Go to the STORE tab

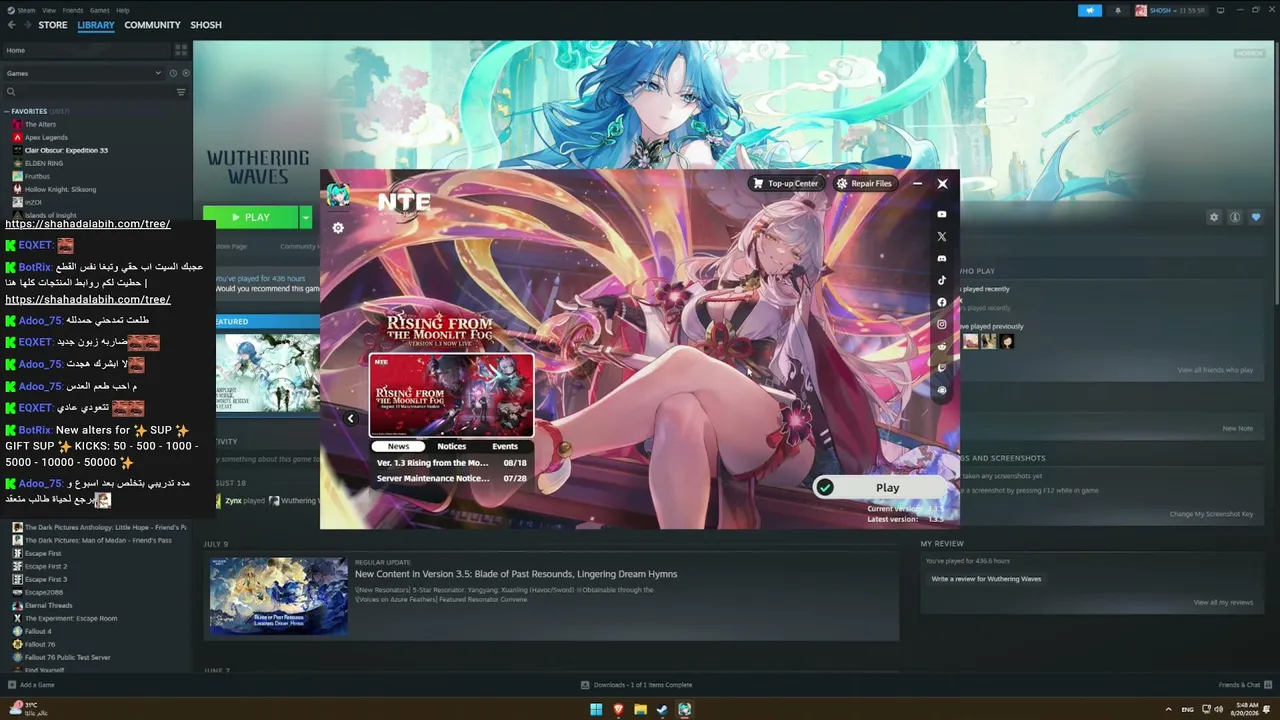[x=53, y=25]
